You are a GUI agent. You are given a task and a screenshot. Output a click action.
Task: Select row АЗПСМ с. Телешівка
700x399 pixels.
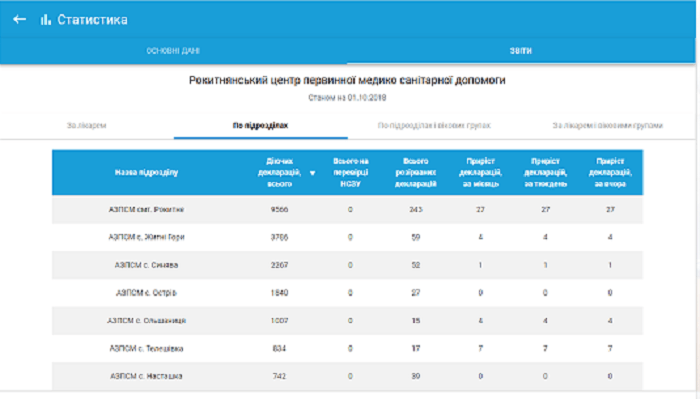pos(347,349)
